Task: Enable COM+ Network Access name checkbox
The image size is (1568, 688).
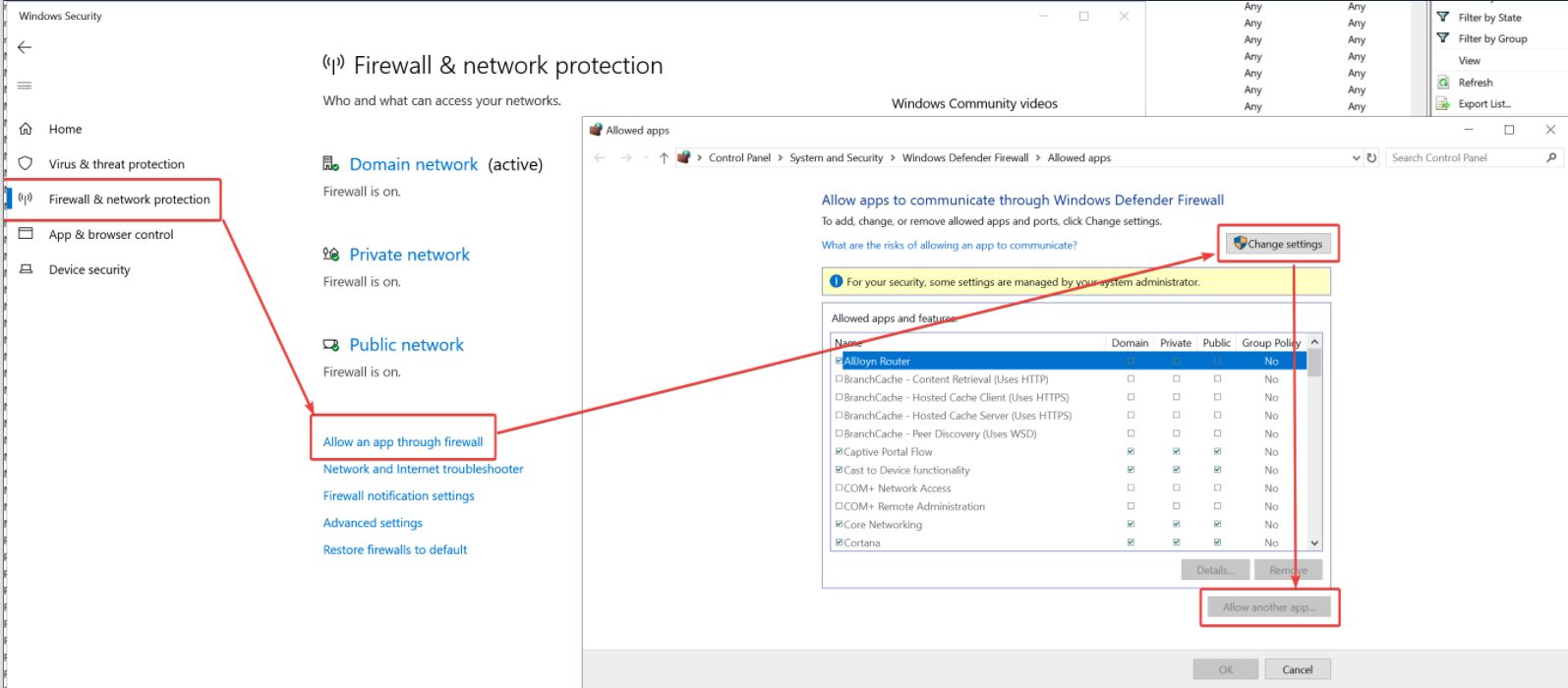Action: 839,487
